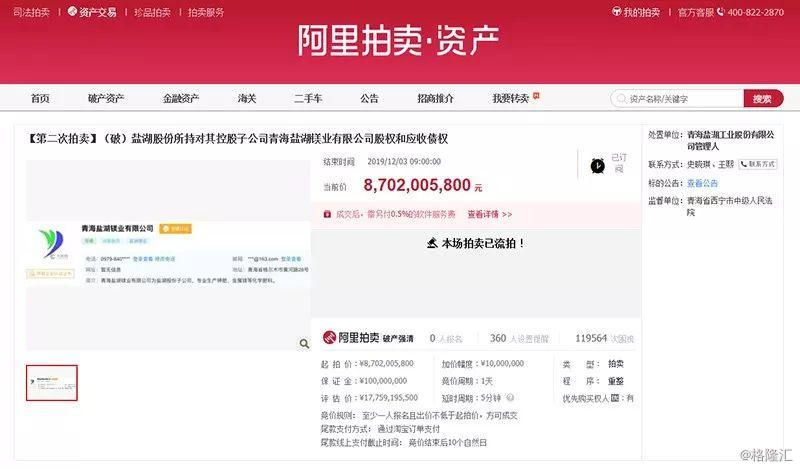Open the 公告 tab
Viewport: 800px width, 469px height.
click(369, 98)
